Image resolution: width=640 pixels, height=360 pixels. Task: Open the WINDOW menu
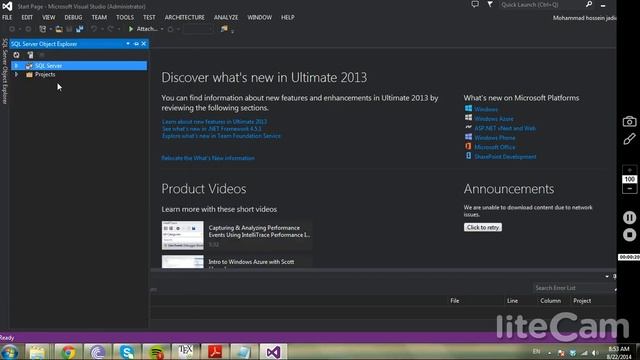tap(260, 18)
